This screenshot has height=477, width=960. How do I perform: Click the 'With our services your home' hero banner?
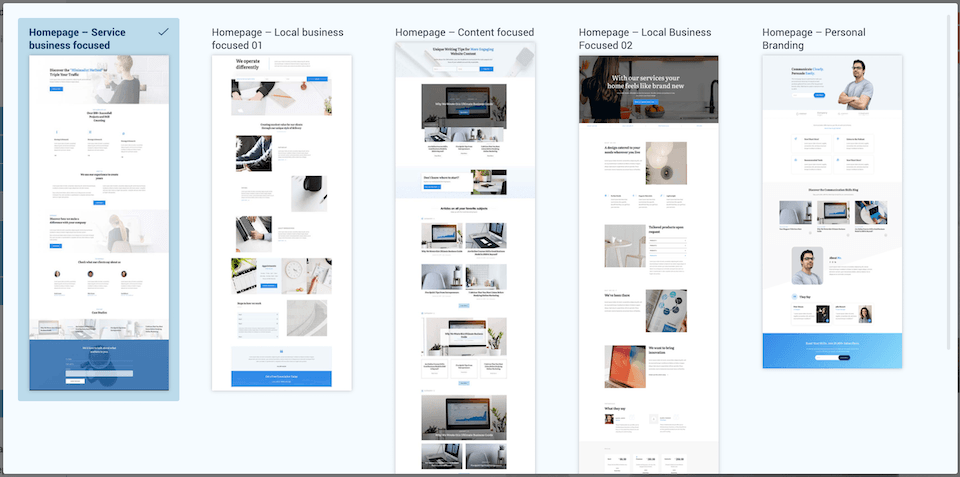(648, 89)
